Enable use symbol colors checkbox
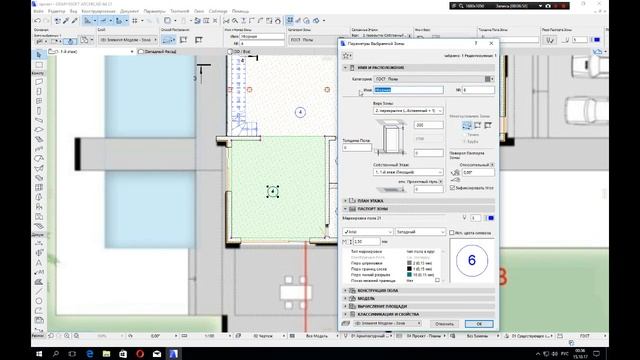The height and width of the screenshot is (360, 640). [451, 232]
